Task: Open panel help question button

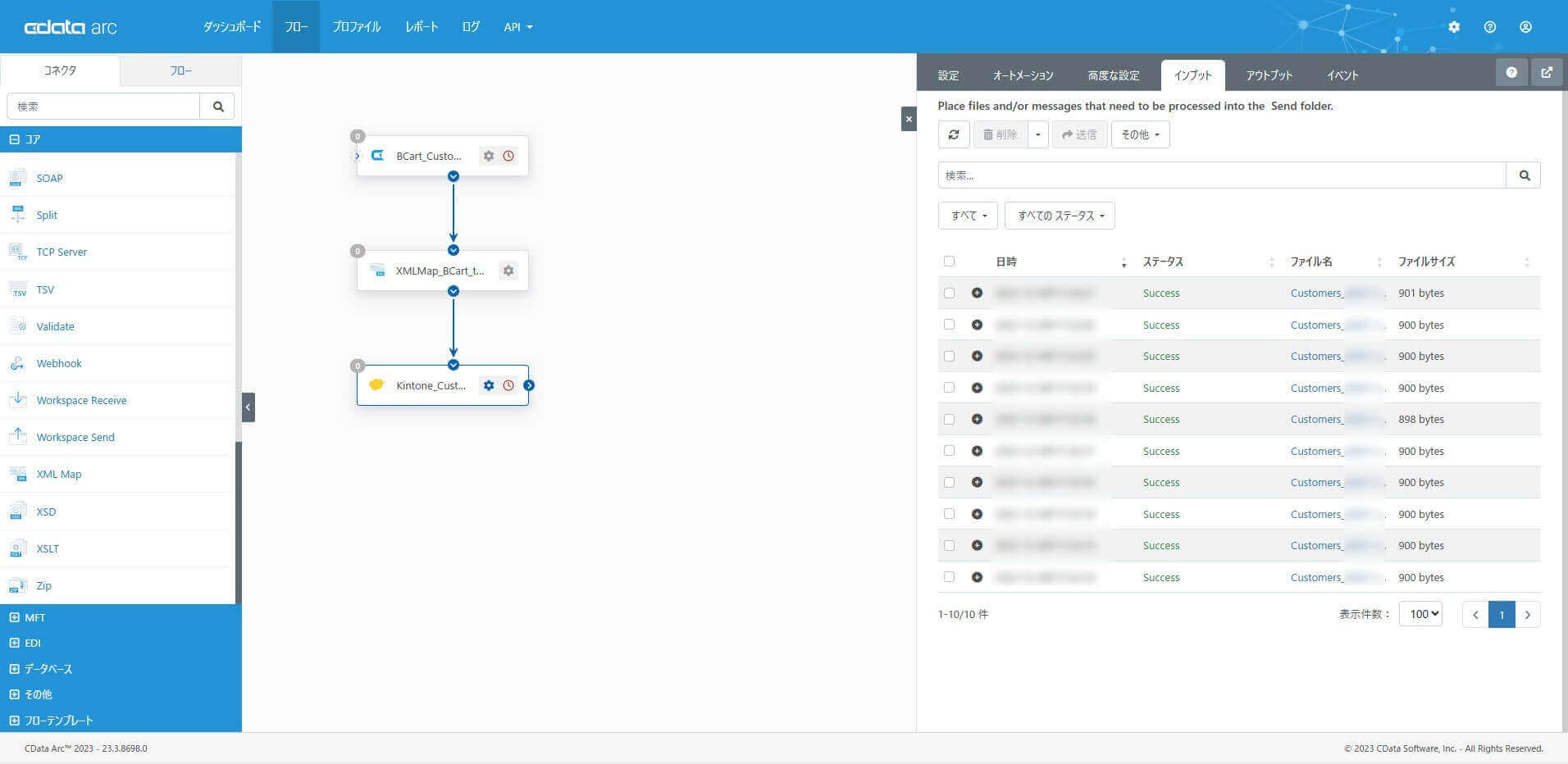Action: (x=1511, y=72)
